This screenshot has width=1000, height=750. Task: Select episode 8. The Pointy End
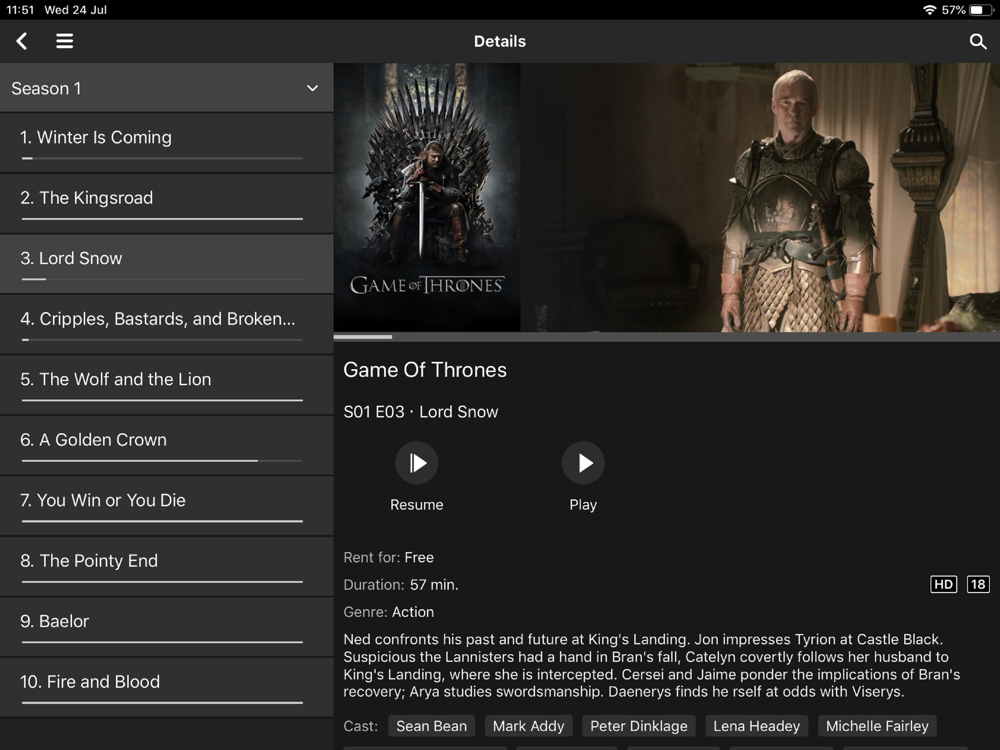166,567
